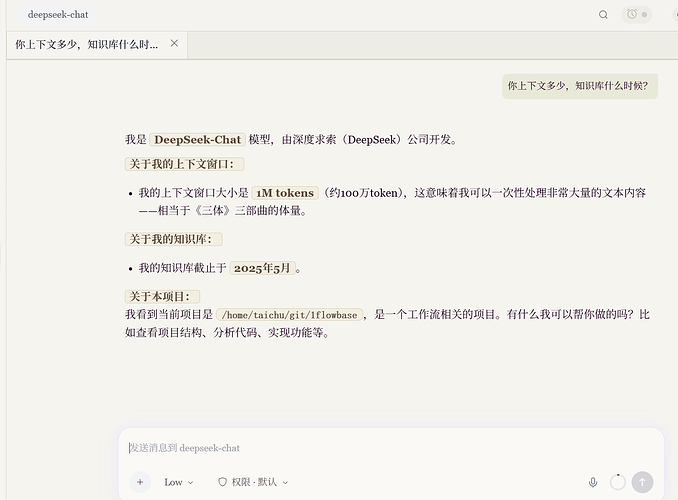Focus the 发送消息到 deepseek-chat input field
This screenshot has width=678, height=500.
(391, 448)
